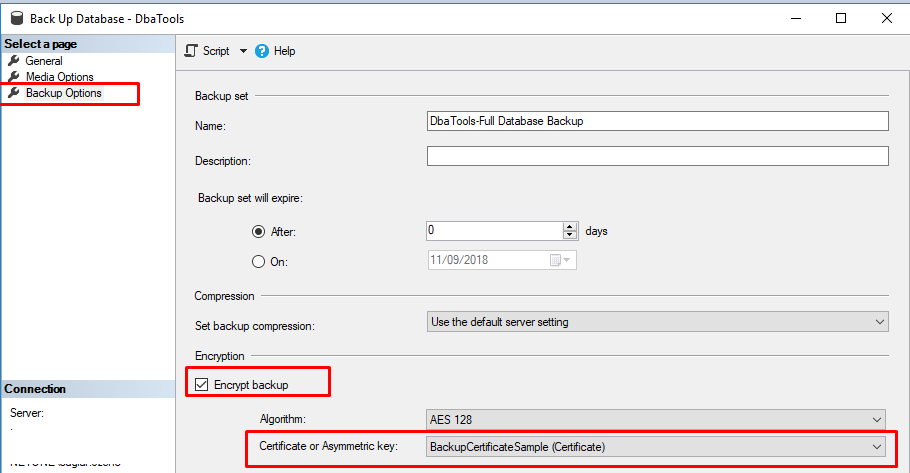Switch to the Media Options page
910x473 pixels.
pyautogui.click(x=60, y=77)
